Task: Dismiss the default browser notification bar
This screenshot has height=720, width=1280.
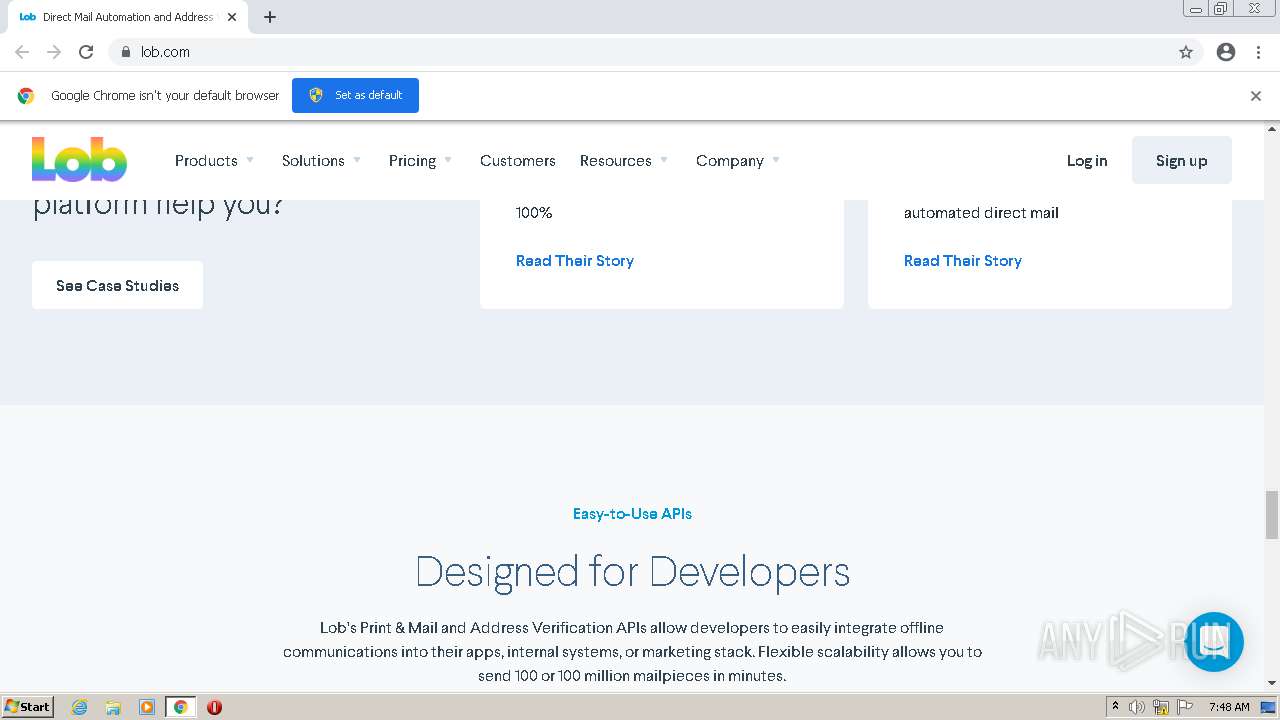Action: (1256, 96)
